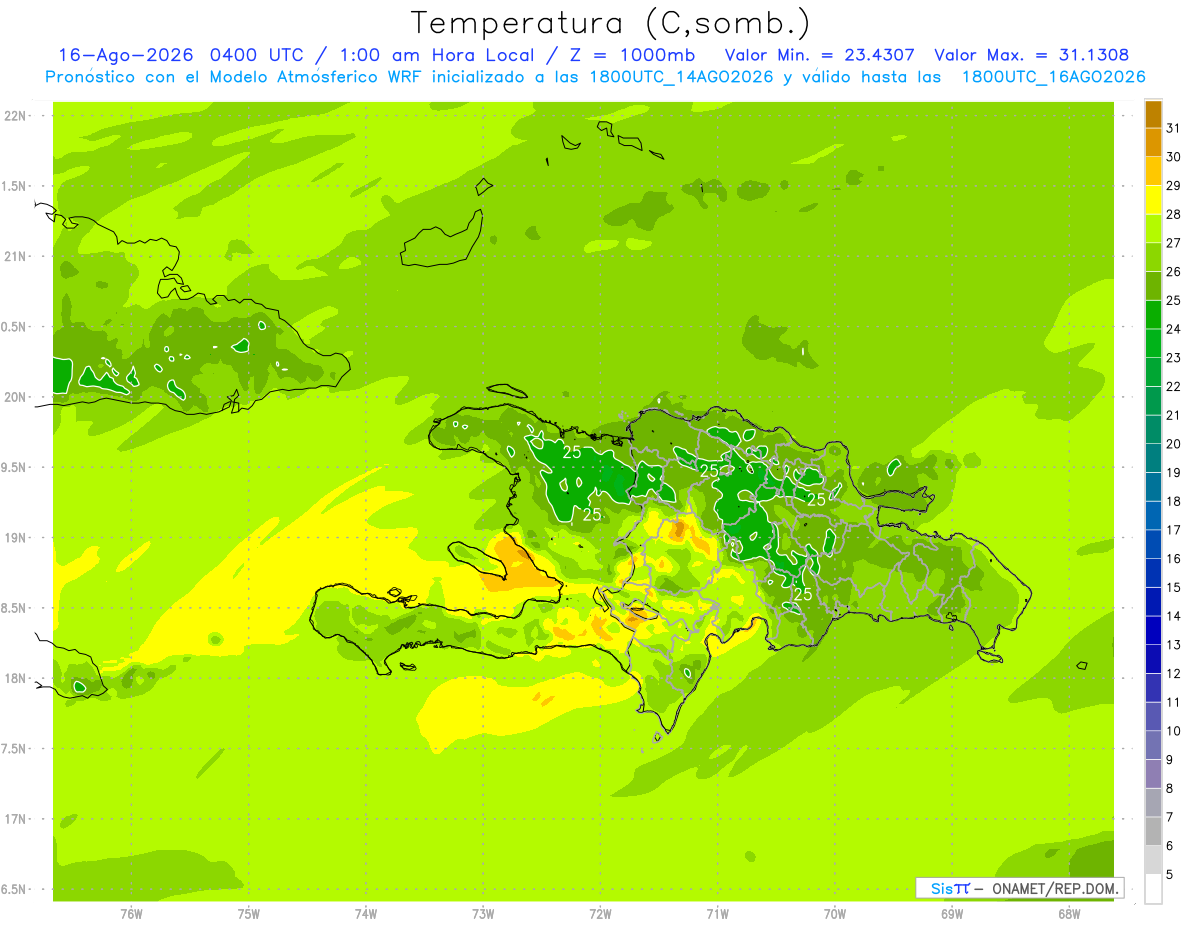Click "Valor Min. = 23.4307" text
Image resolution: width=1200 pixels, height=927 pixels.
point(819,55)
